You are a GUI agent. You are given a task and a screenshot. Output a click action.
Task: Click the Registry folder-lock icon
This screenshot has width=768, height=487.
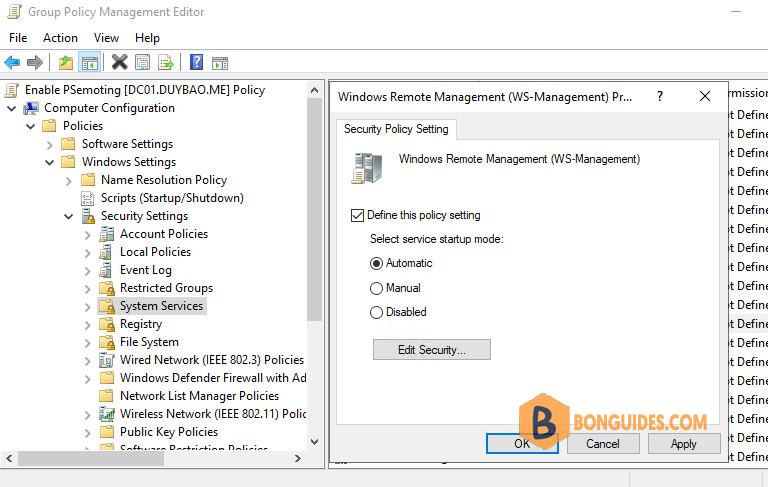tap(107, 324)
